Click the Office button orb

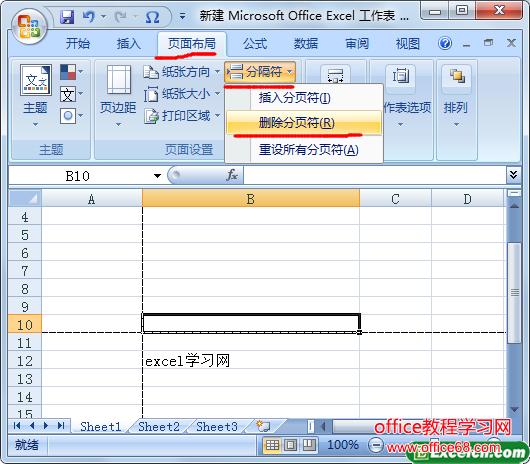[x=29, y=27]
